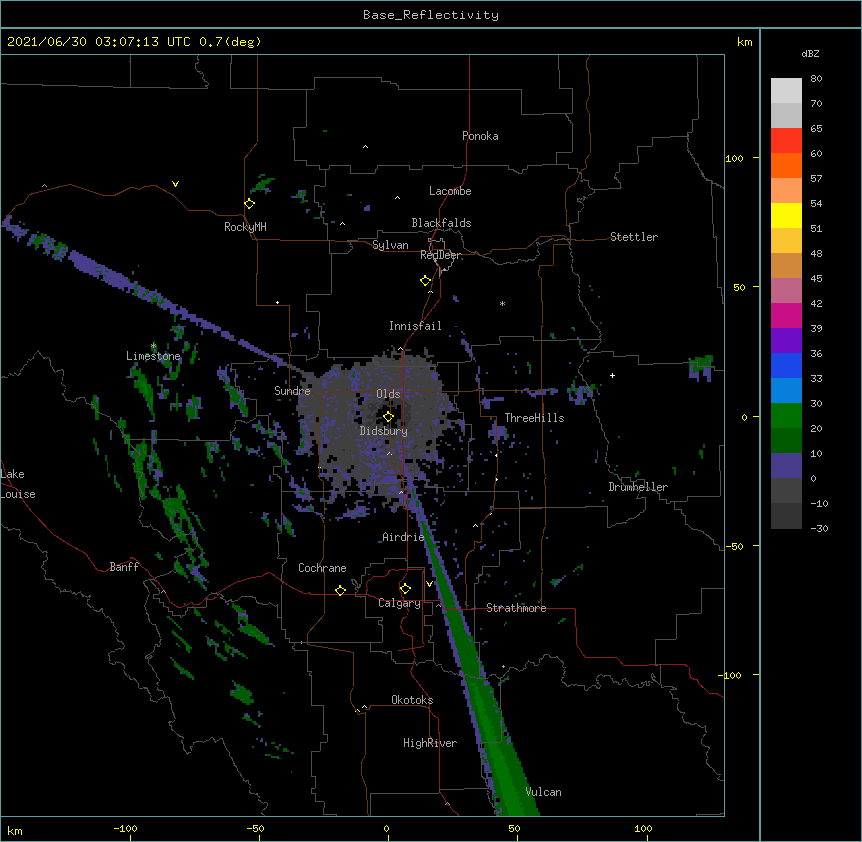Click the Stettler city label
The width and height of the screenshot is (862, 842).
point(634,237)
